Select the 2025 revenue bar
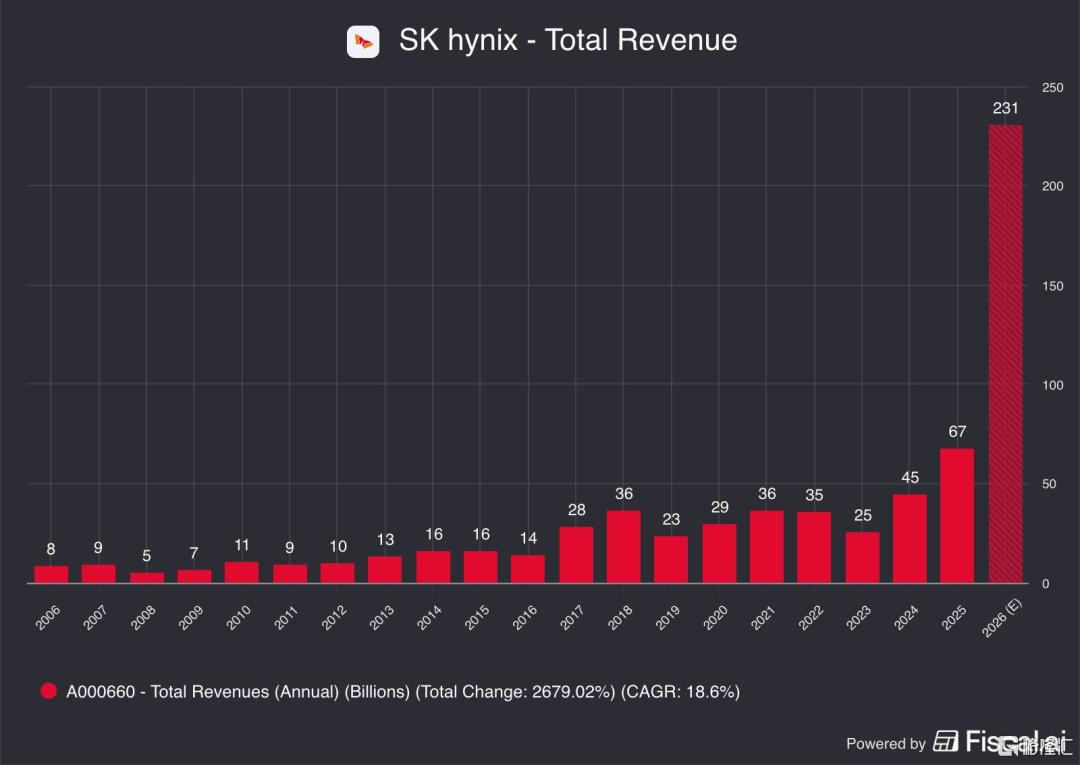Screen dimensions: 1080x765 pyautogui.click(x=957, y=516)
